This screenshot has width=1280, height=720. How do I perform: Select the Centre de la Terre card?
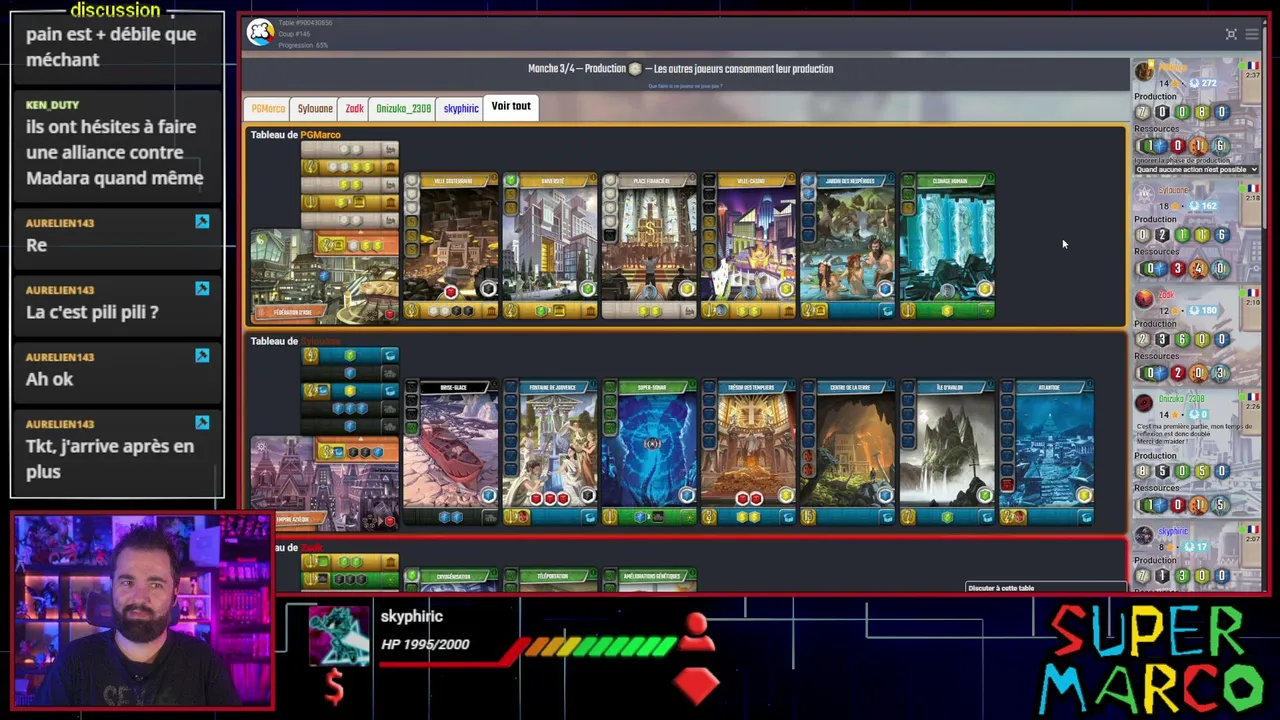848,452
